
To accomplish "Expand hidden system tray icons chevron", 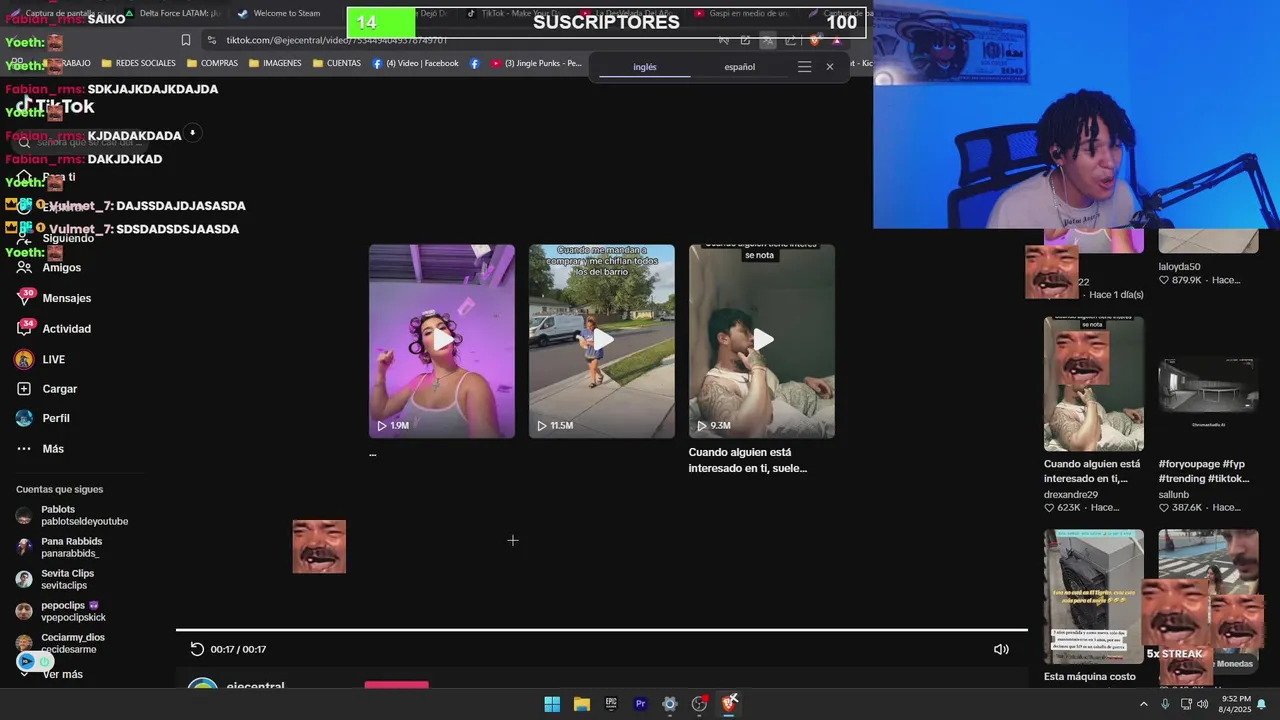I will pyautogui.click(x=1144, y=704).
